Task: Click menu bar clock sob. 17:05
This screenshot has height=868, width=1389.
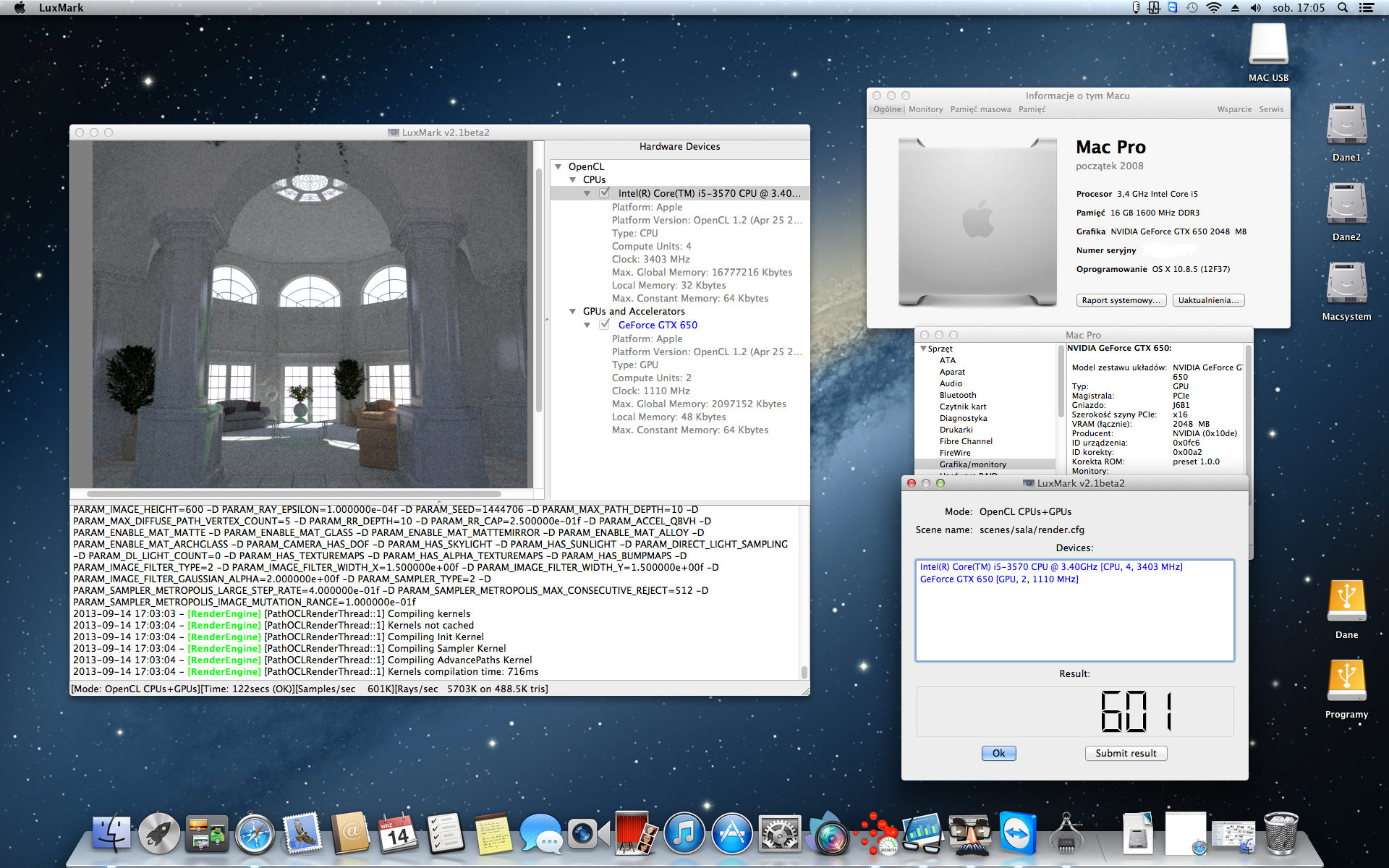Action: [1299, 7]
